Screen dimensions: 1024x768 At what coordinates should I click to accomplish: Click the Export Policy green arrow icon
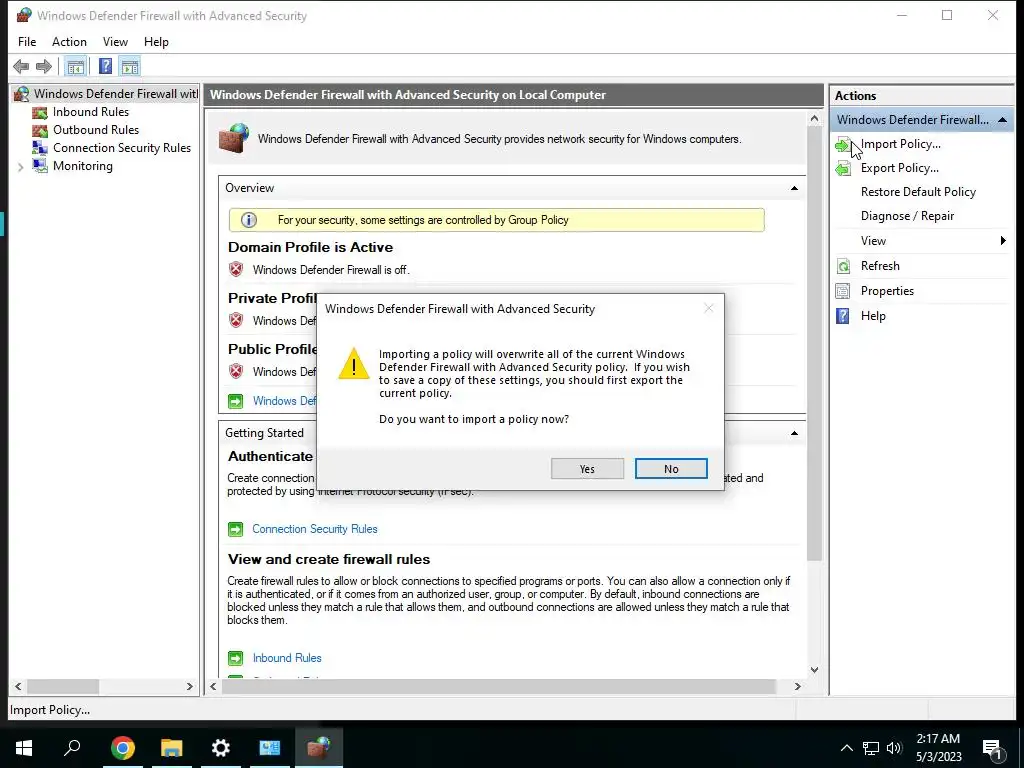(x=843, y=168)
